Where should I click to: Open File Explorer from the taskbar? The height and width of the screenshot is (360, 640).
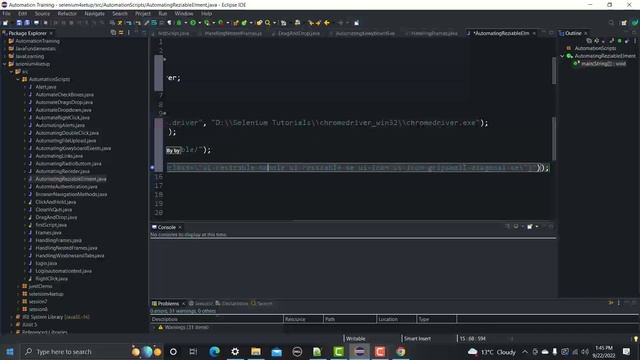256,351
